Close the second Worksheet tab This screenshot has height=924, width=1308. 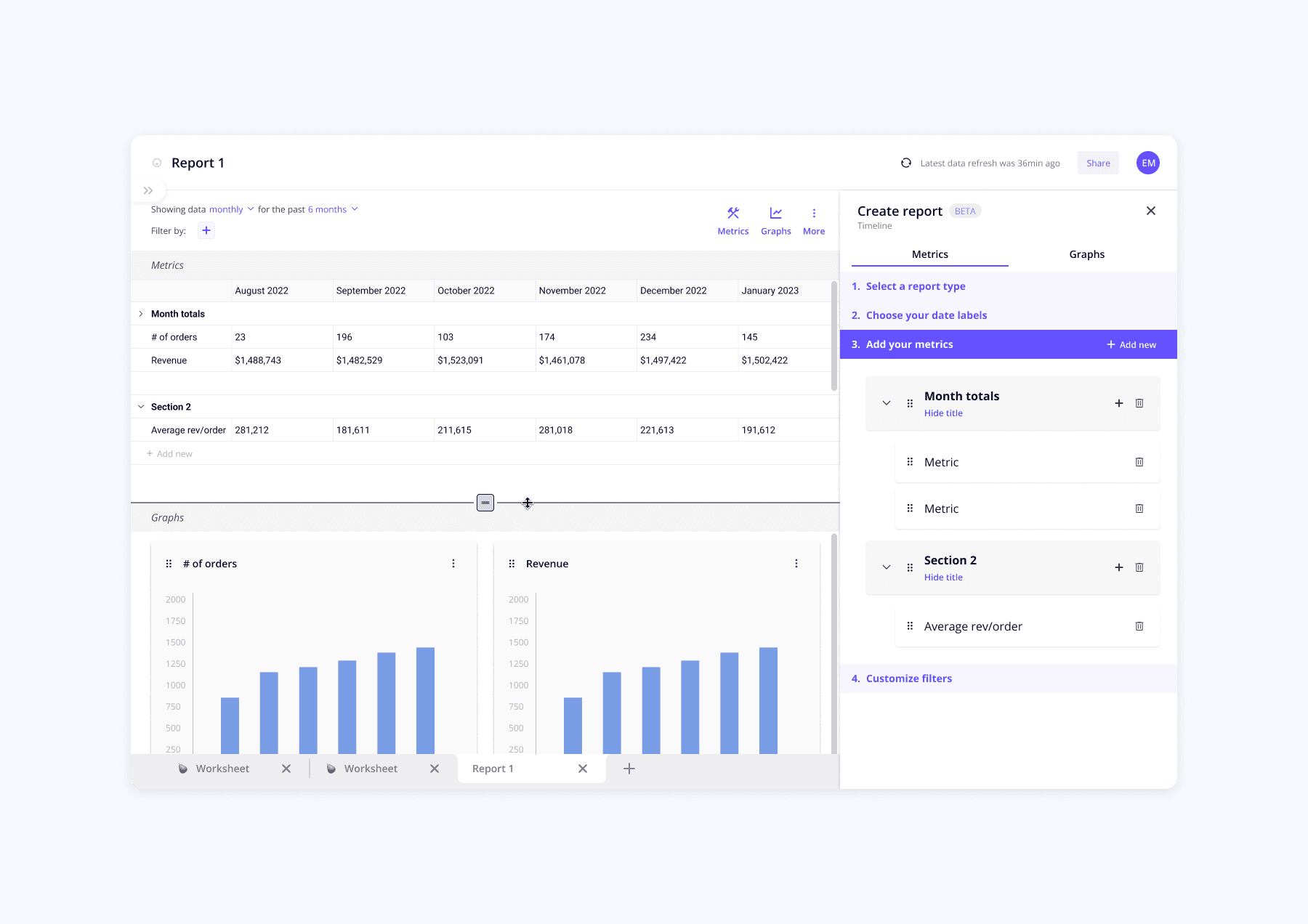point(435,769)
